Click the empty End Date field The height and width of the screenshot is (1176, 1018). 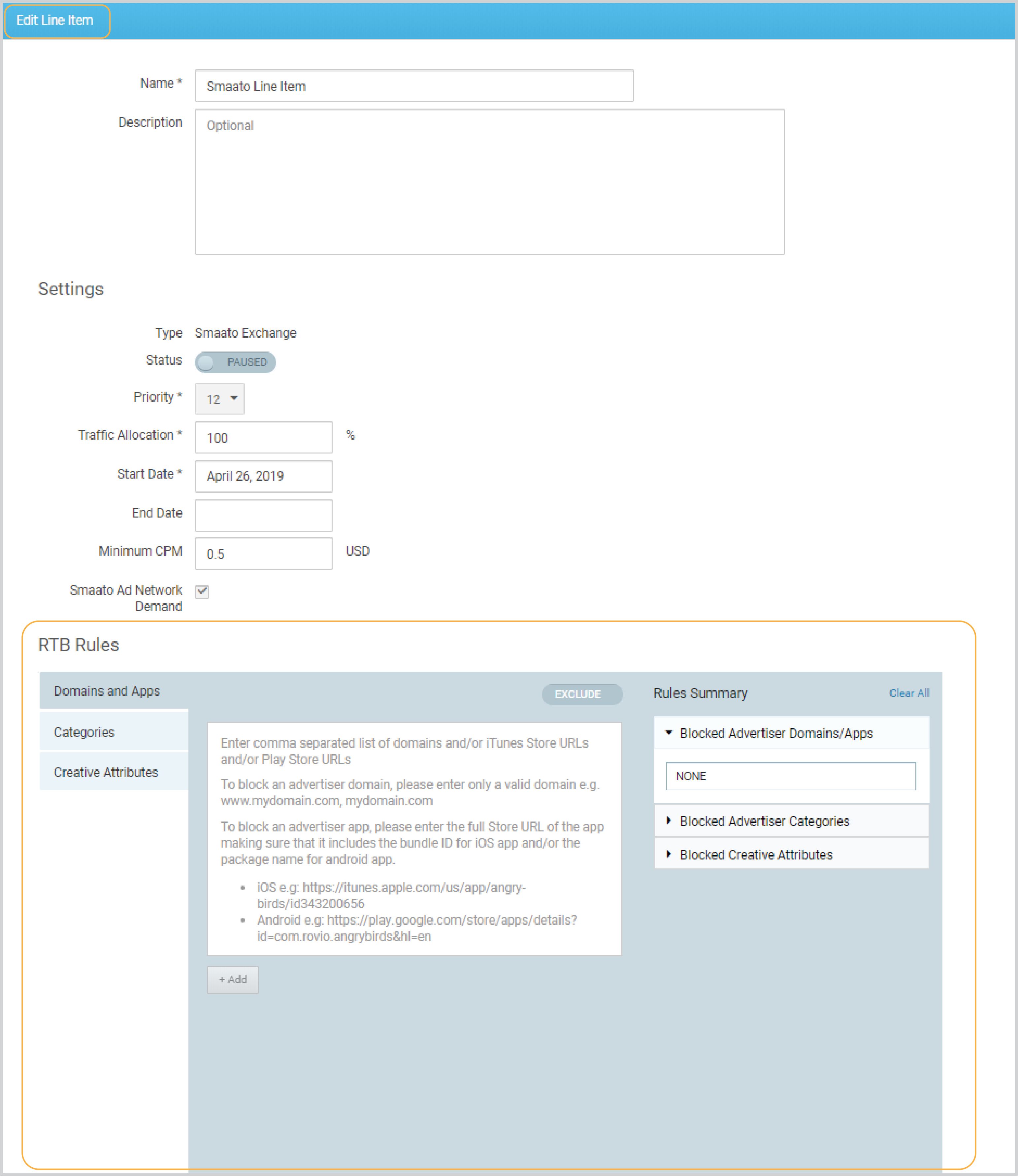[264, 515]
